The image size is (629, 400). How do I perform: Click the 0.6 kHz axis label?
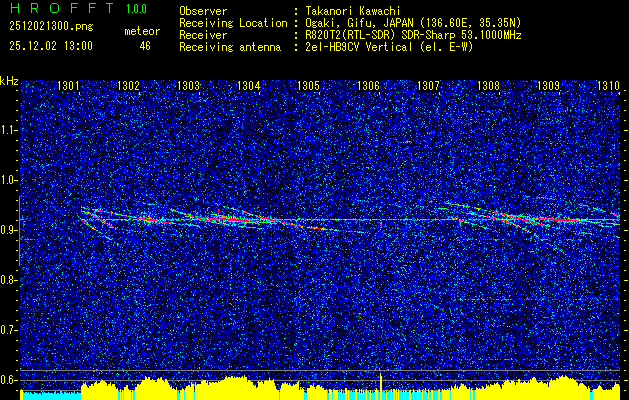coord(8,380)
